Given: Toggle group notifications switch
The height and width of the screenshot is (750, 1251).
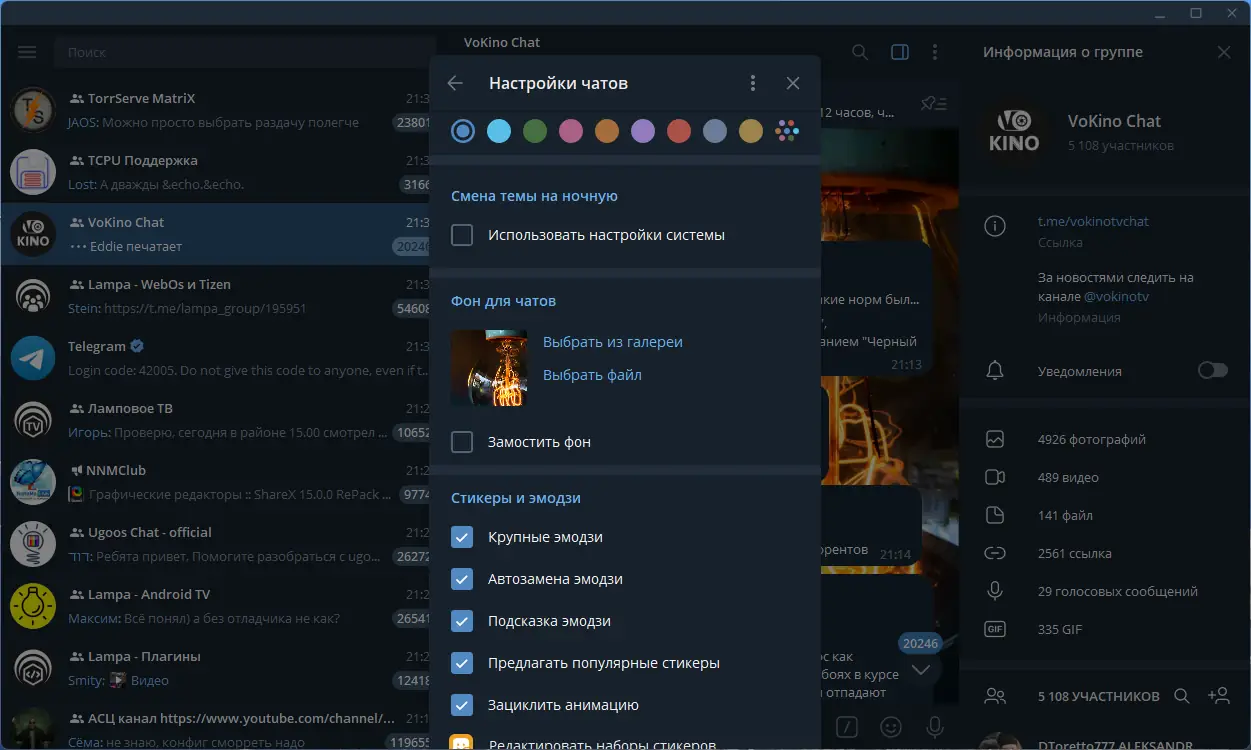Looking at the screenshot, I should click(1212, 371).
